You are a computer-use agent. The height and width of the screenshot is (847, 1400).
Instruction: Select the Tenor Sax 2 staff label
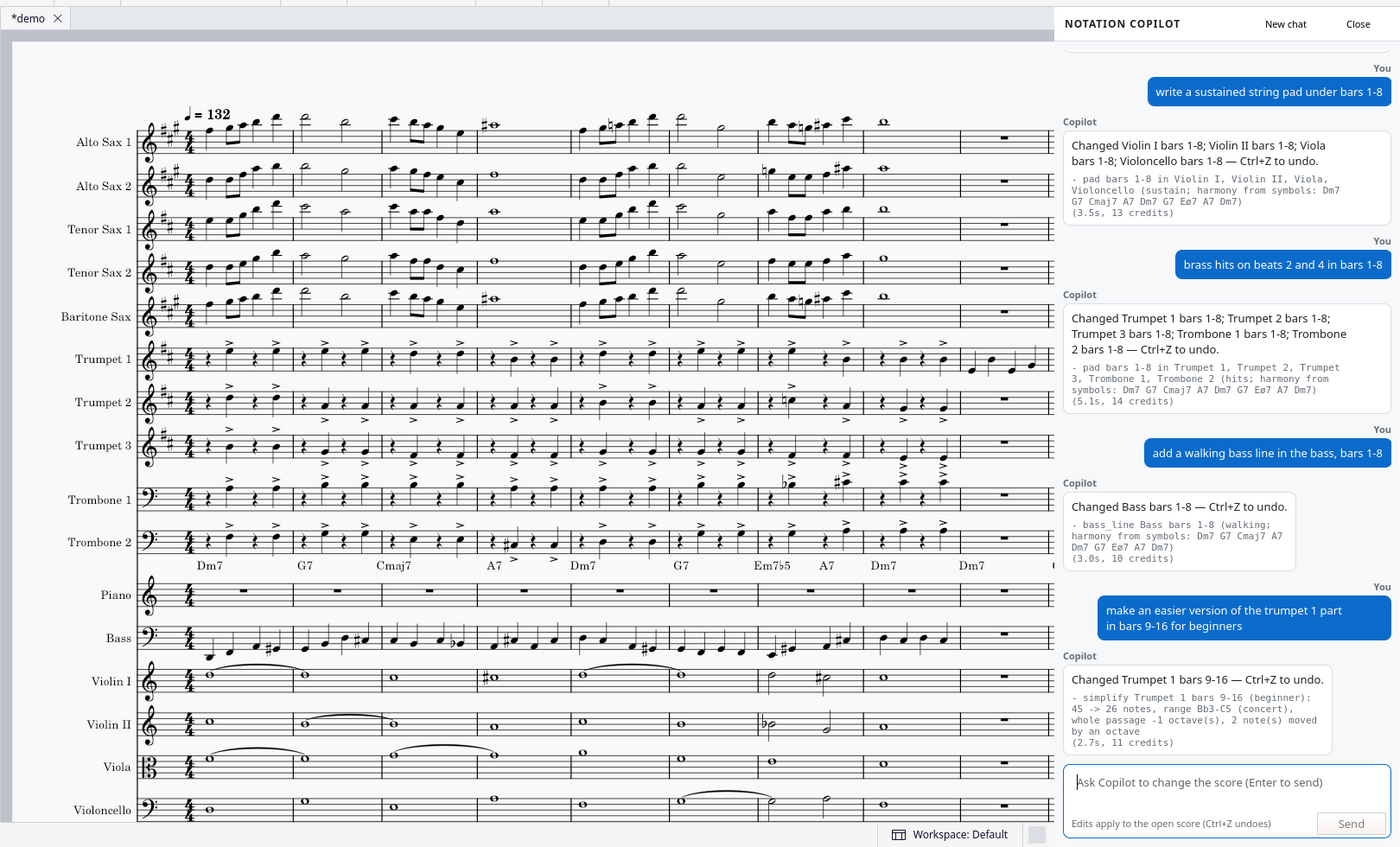click(101, 272)
